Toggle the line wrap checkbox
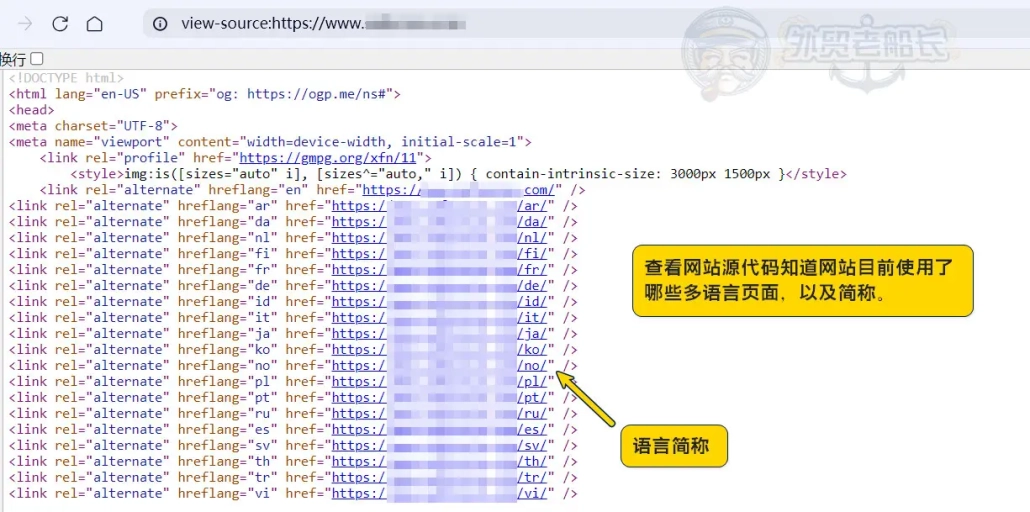The image size is (1030, 512). point(37,59)
